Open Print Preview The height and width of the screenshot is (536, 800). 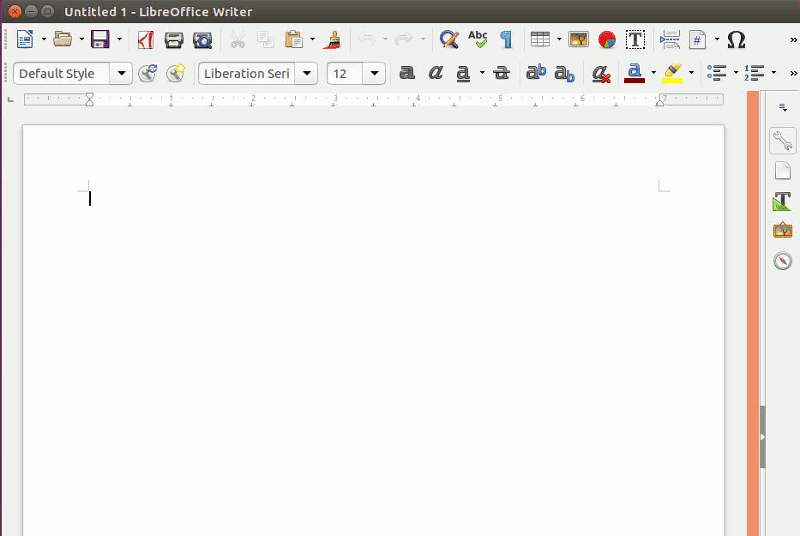pos(203,39)
